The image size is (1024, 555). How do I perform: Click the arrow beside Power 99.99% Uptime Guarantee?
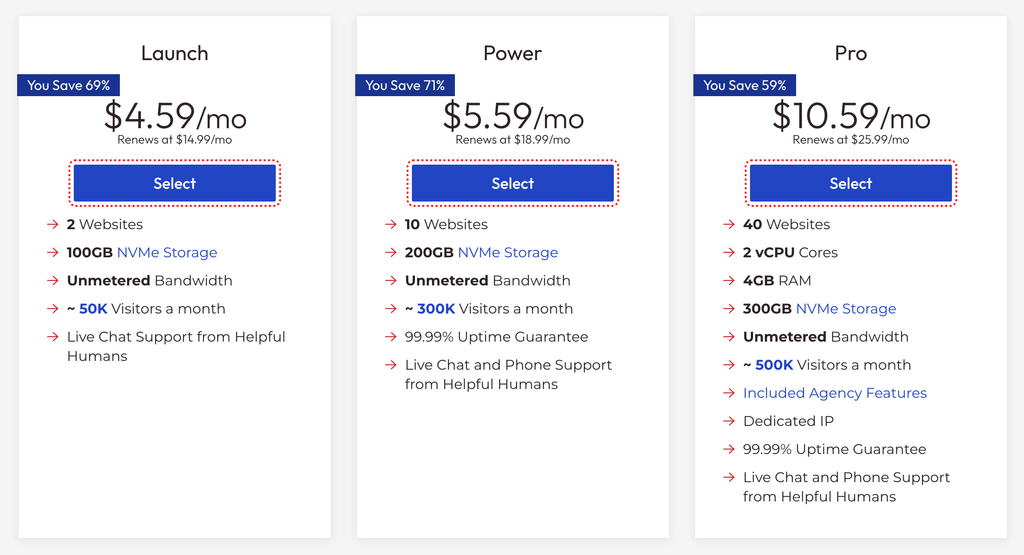click(391, 337)
